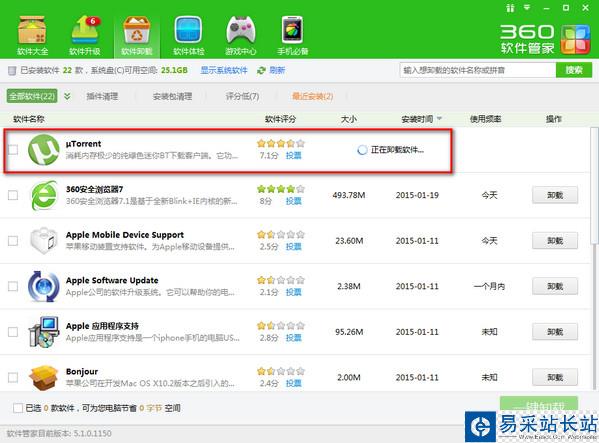Click the Apple 应用程序支持 installer icon

(44, 332)
